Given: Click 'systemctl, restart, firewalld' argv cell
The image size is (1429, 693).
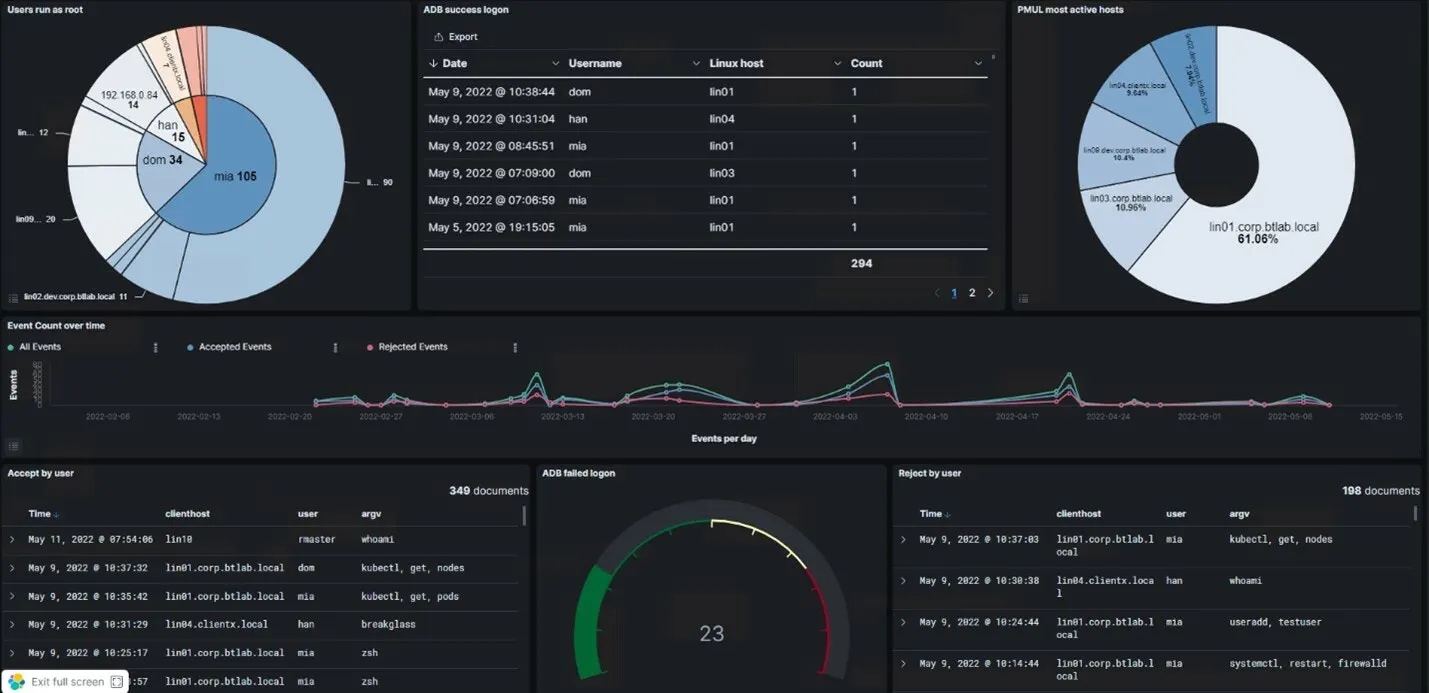Looking at the screenshot, I should pyautogui.click(x=1308, y=663).
